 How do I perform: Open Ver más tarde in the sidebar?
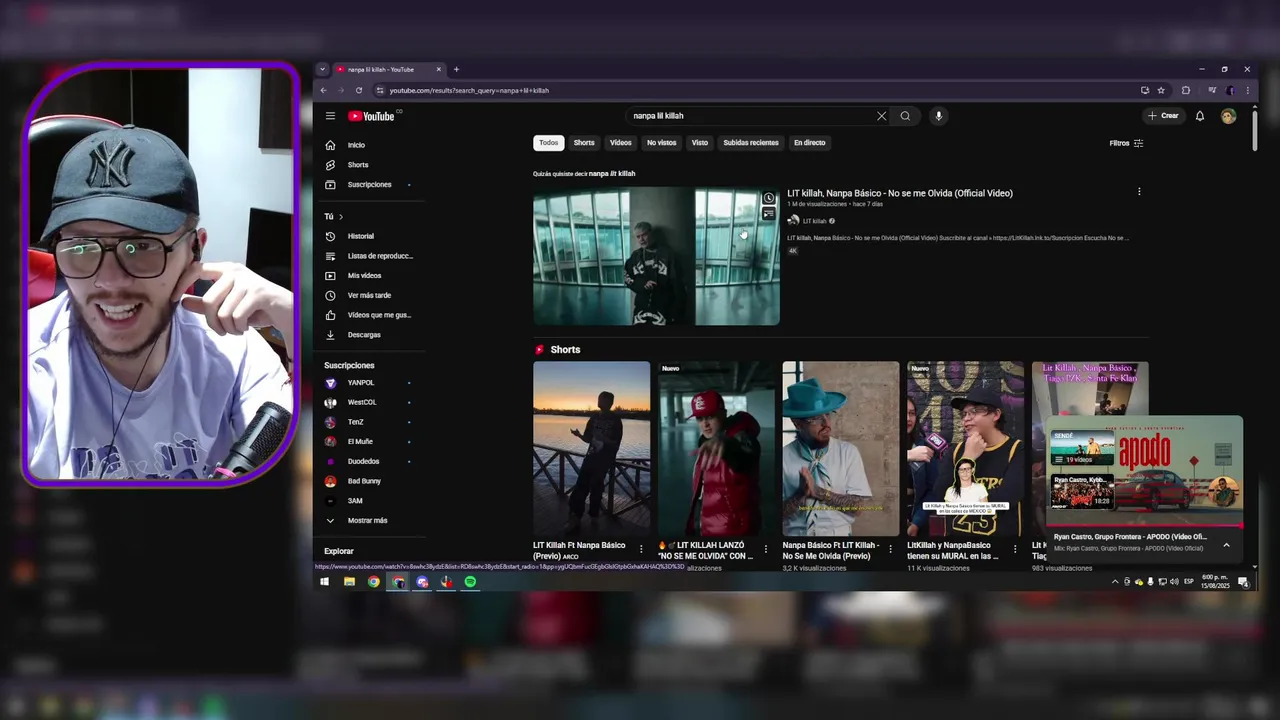pos(369,295)
